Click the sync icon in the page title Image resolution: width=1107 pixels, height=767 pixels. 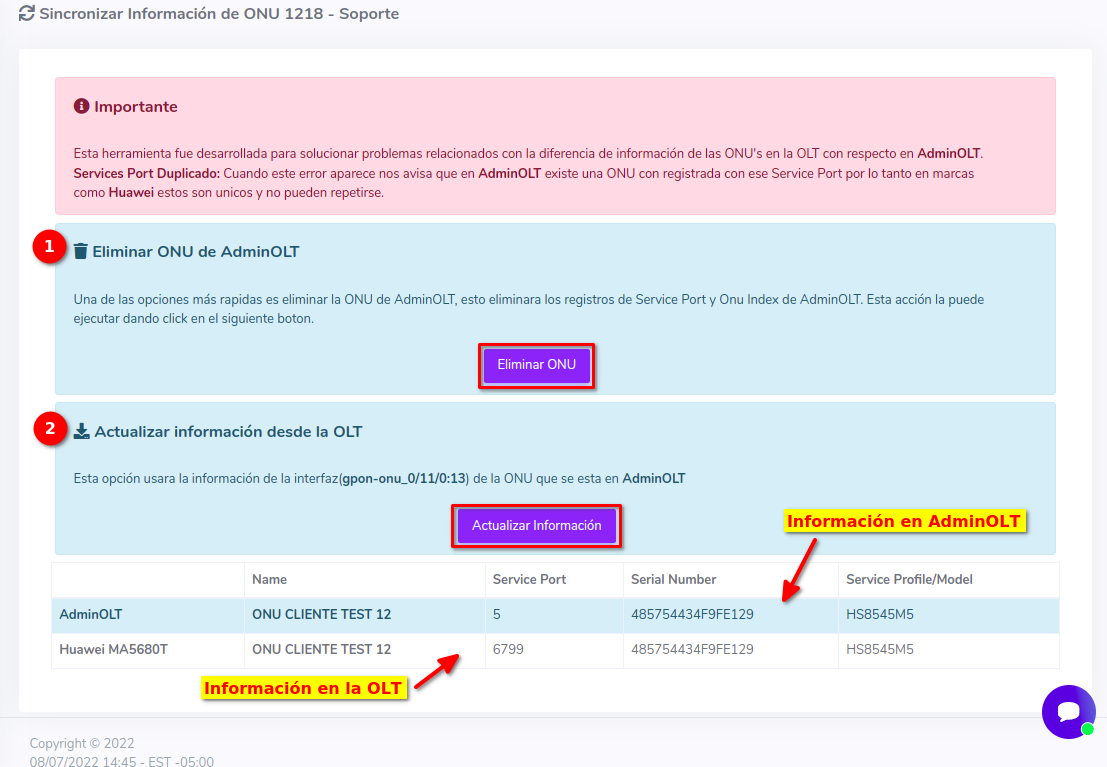pyautogui.click(x=27, y=15)
